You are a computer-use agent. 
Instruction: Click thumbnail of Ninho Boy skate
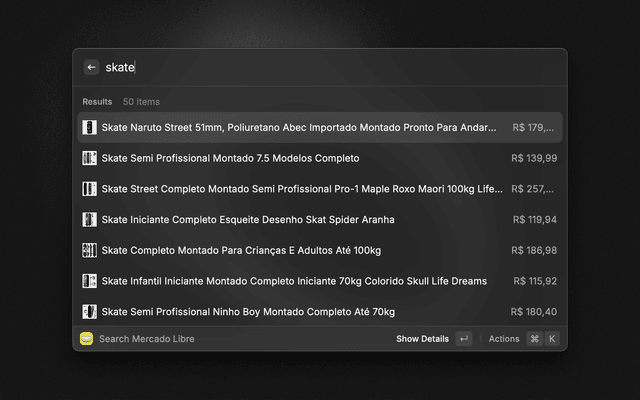[x=89, y=312]
